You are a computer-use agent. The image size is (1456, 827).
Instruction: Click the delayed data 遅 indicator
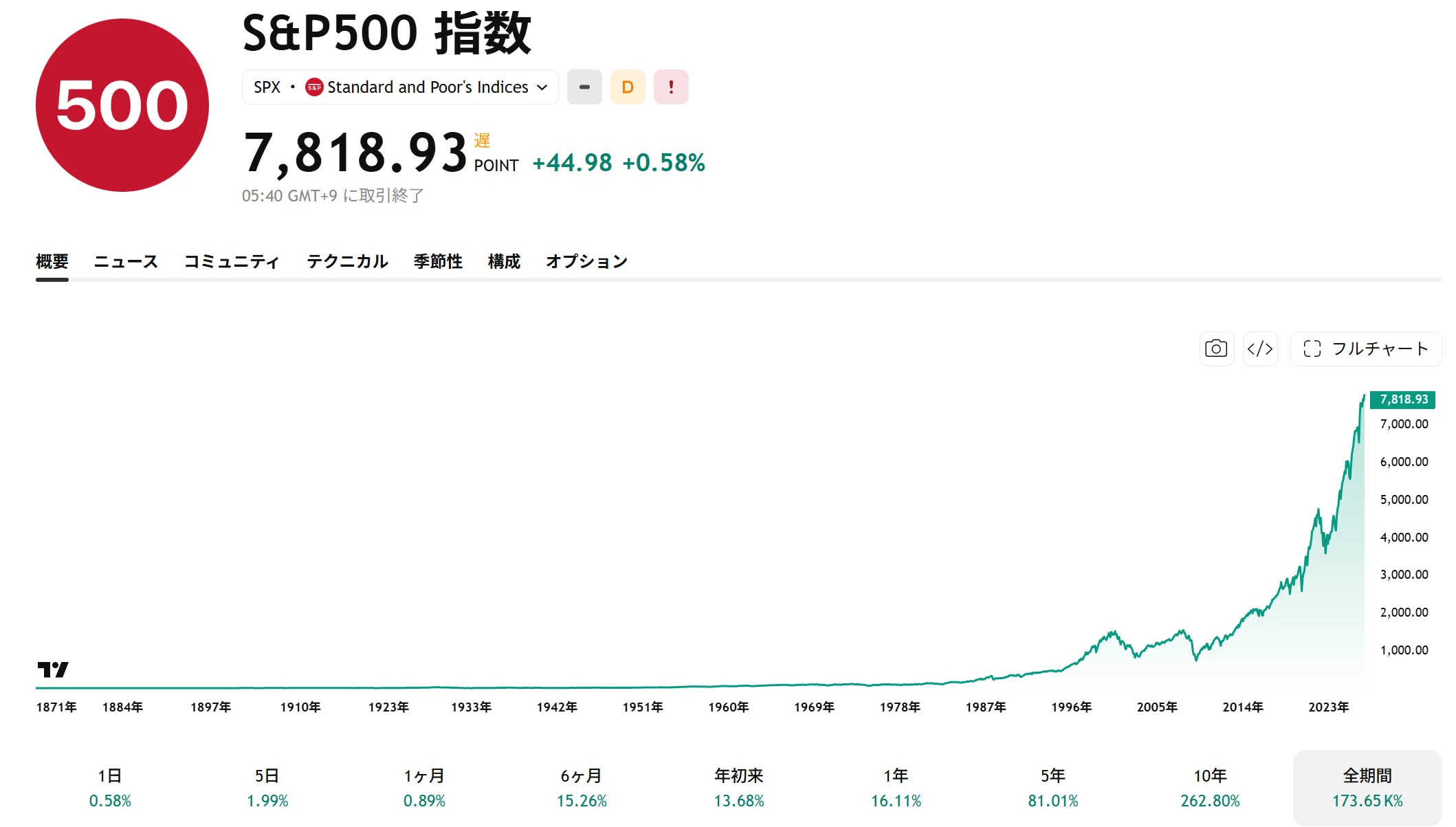coord(482,141)
